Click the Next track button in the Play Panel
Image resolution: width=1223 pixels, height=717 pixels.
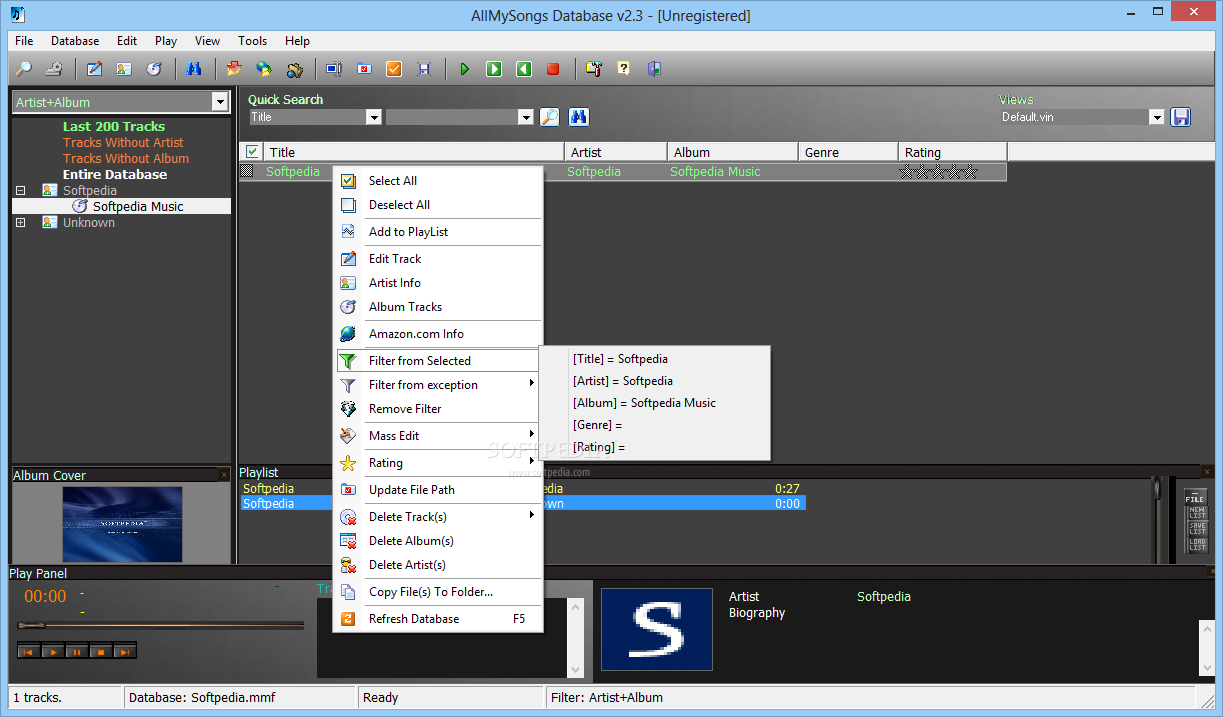tap(124, 651)
